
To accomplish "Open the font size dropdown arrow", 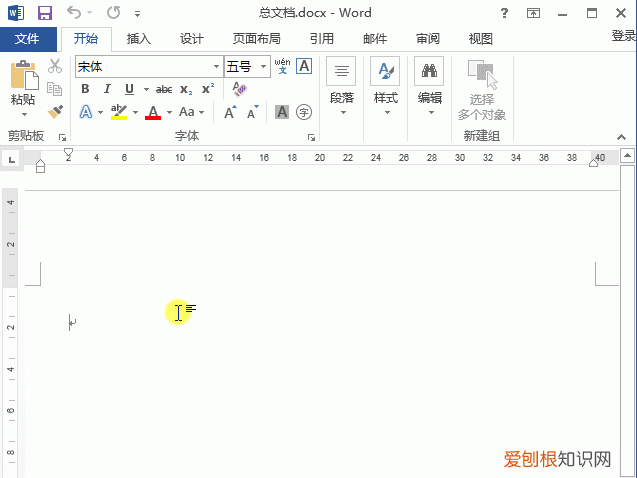I will coord(264,67).
